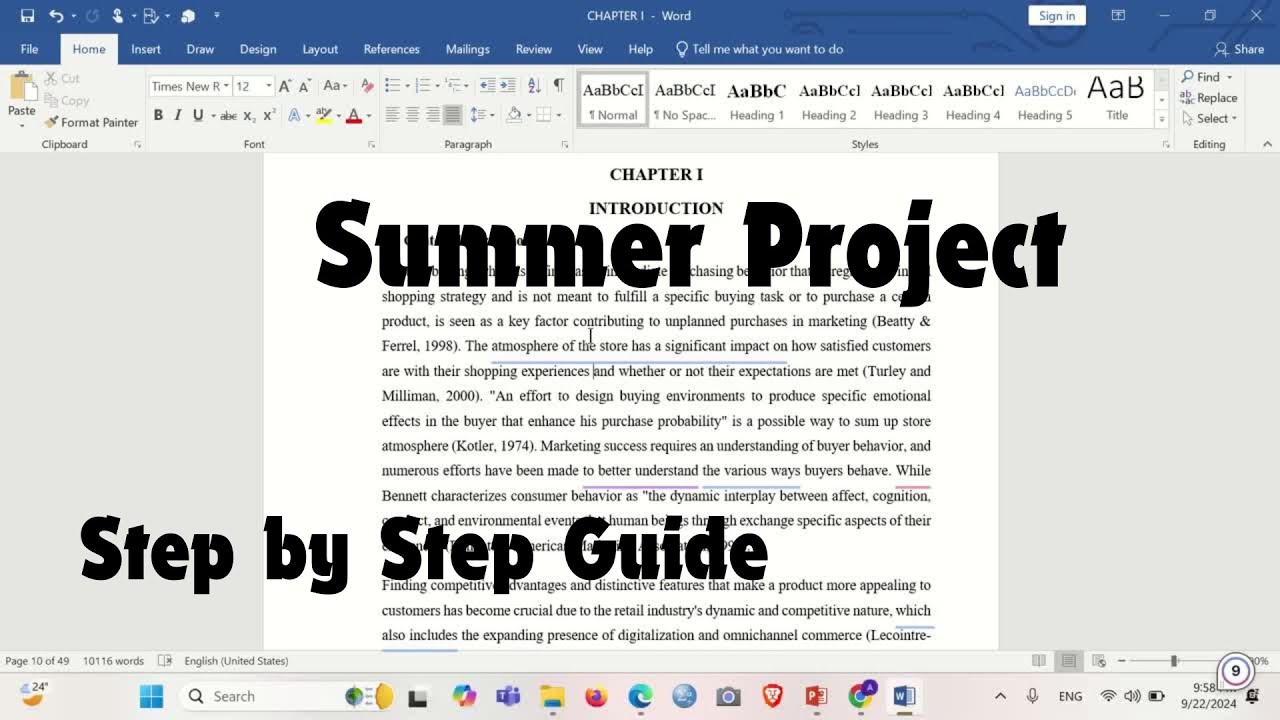Open the File tab
Viewport: 1280px width, 720px height.
[x=29, y=49]
